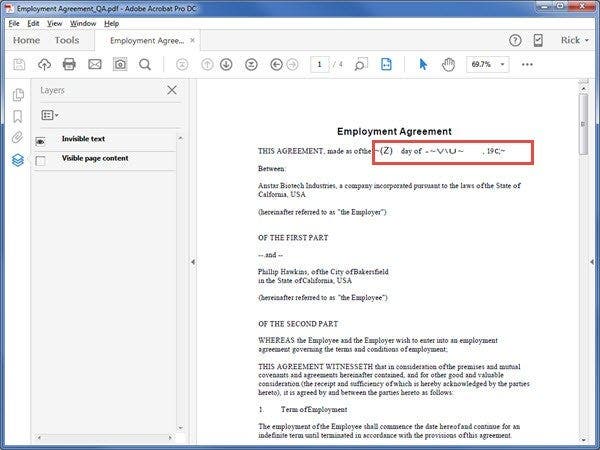Switch to the Tools tab
The image size is (600, 450).
click(67, 41)
